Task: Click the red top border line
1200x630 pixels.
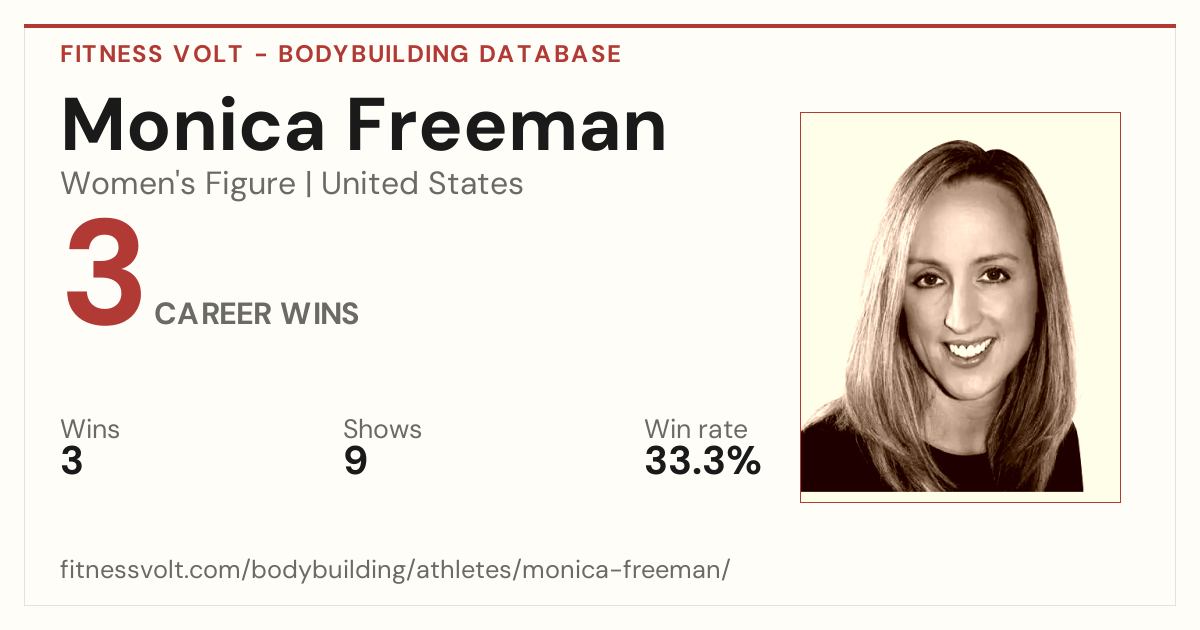Action: click(x=600, y=26)
